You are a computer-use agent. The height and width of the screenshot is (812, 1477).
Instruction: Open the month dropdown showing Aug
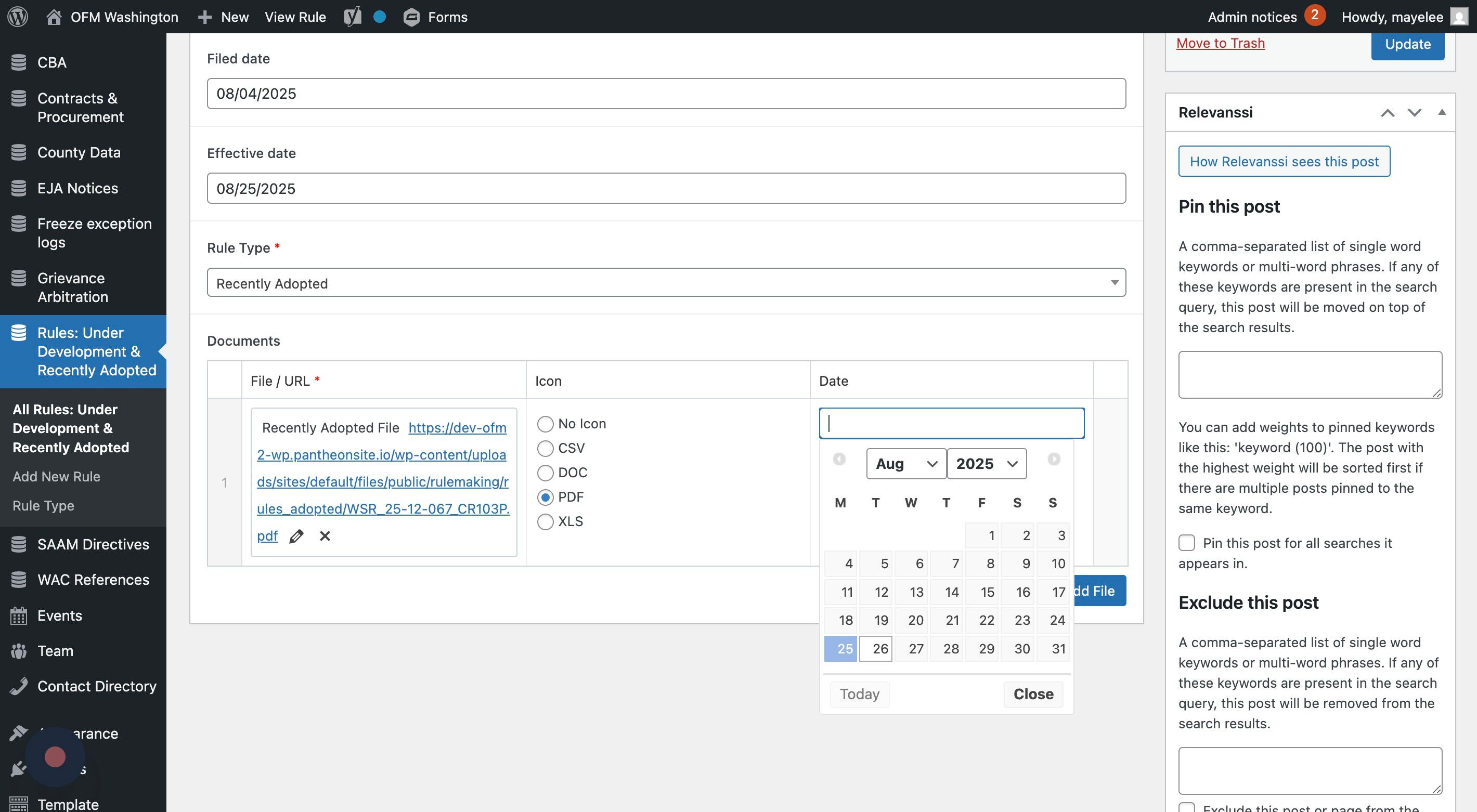(905, 464)
